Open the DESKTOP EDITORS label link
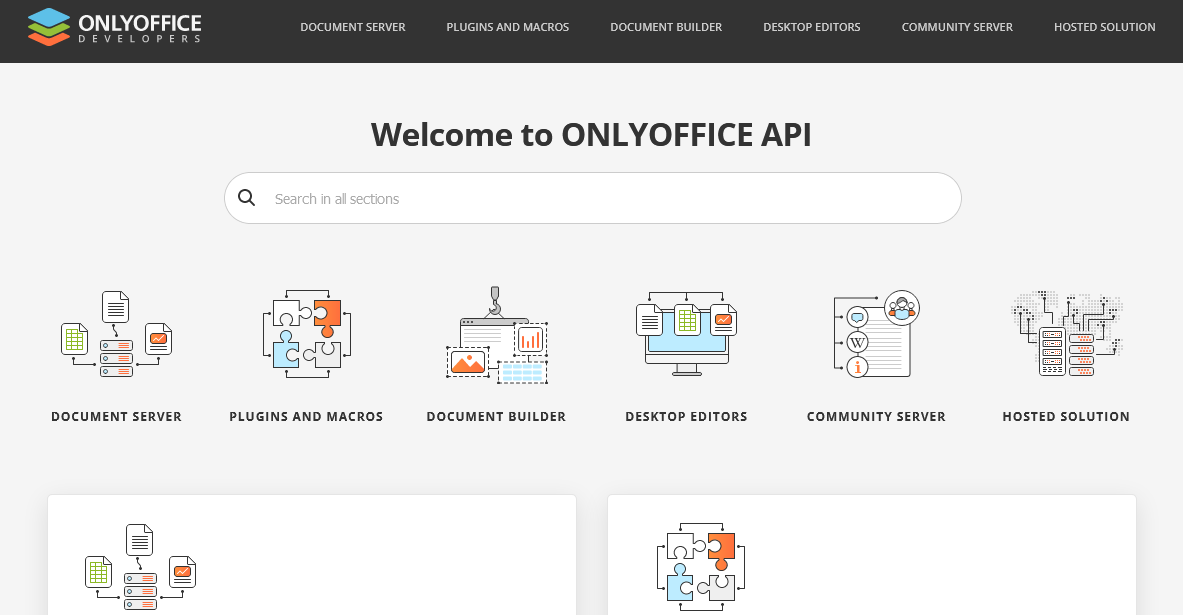1183x615 pixels. (687, 417)
